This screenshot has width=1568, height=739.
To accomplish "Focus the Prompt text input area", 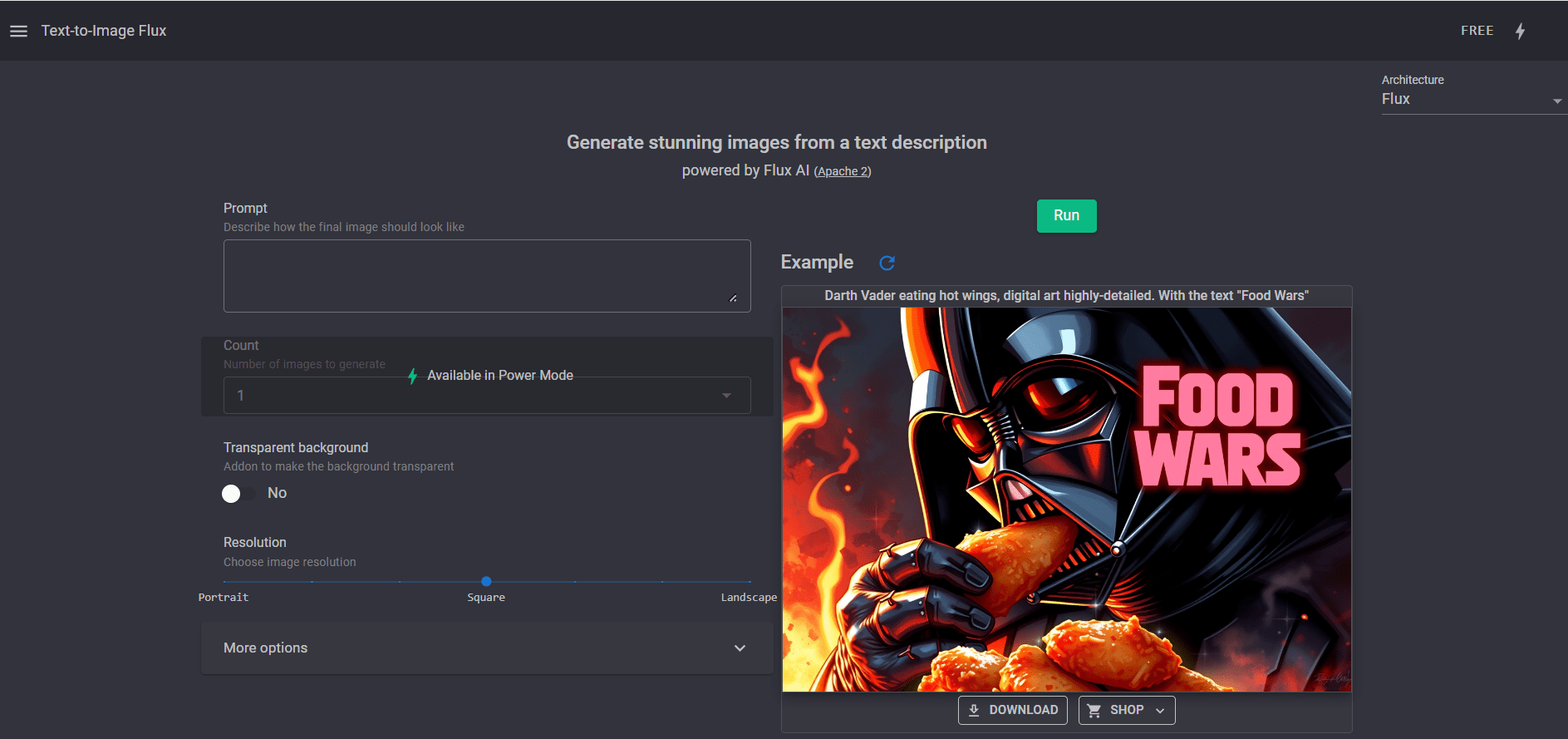I will 487,276.
